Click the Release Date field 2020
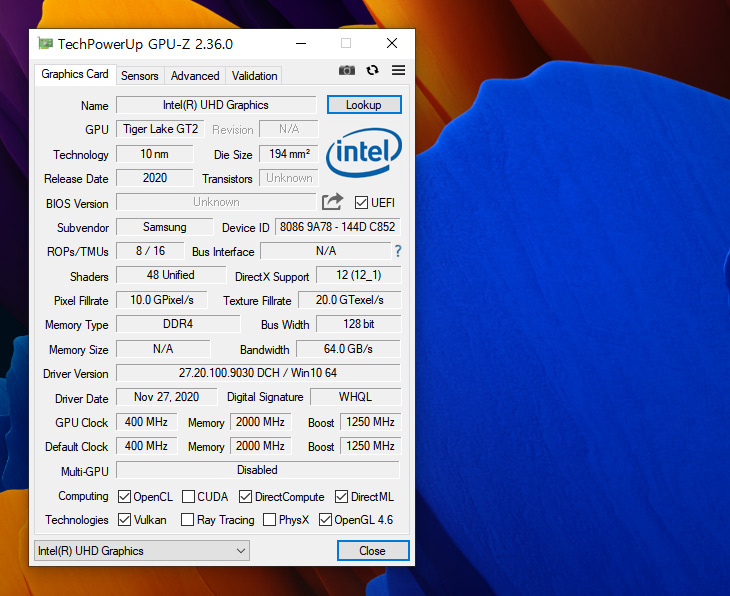 pos(155,178)
